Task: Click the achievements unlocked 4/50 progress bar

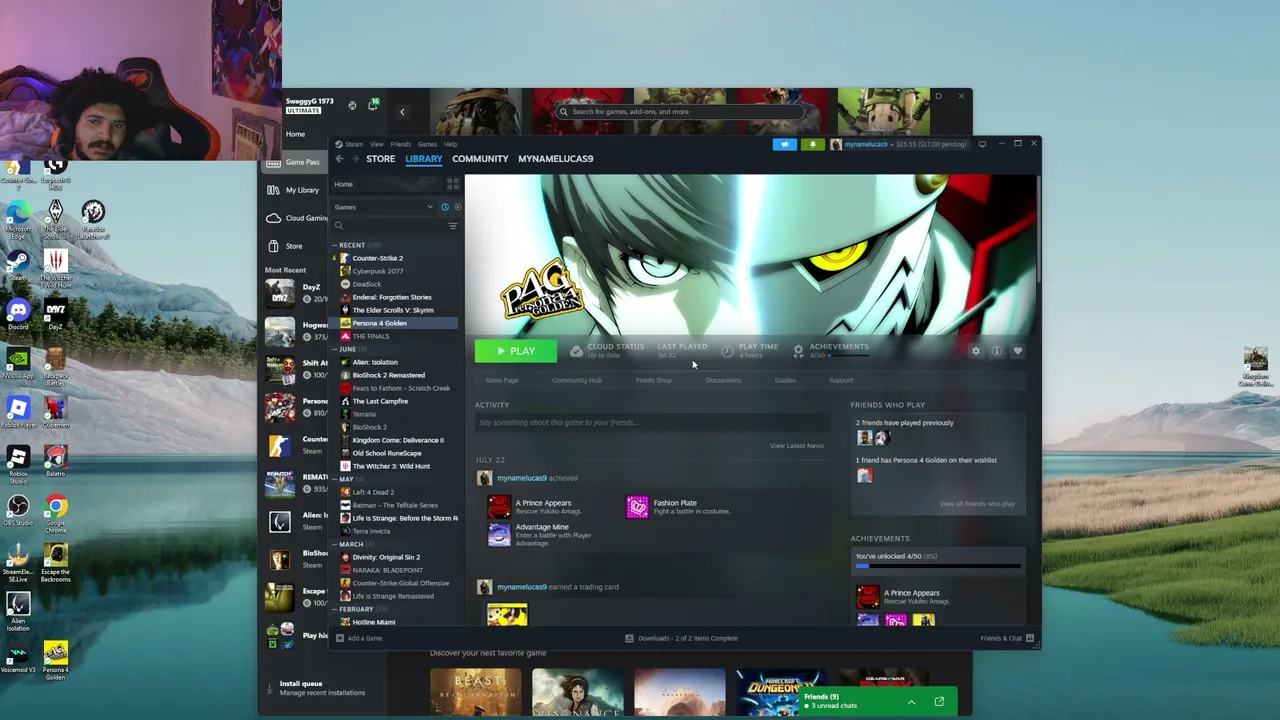Action: click(938, 566)
